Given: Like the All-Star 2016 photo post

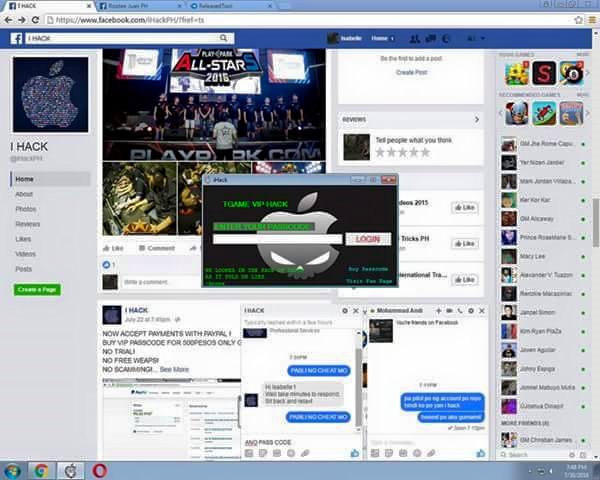Looking at the screenshot, I should pyautogui.click(x=113, y=248).
